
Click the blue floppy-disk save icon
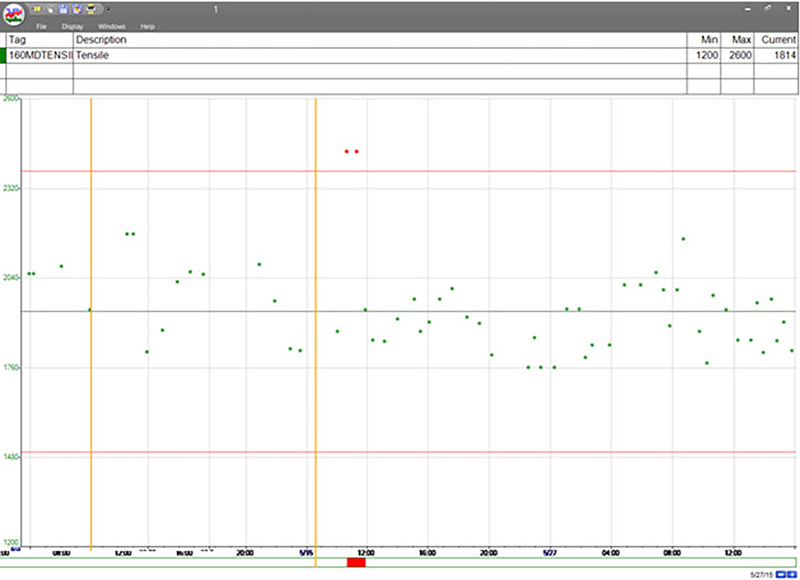pyautogui.click(x=63, y=9)
